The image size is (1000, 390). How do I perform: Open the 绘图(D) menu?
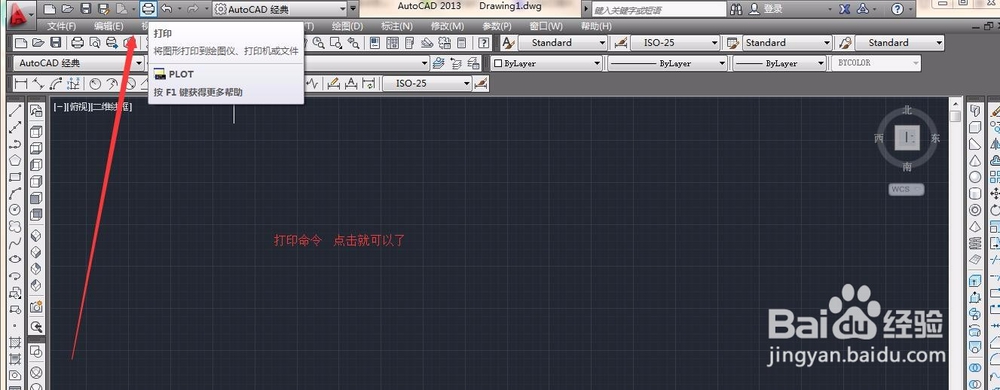tap(348, 26)
